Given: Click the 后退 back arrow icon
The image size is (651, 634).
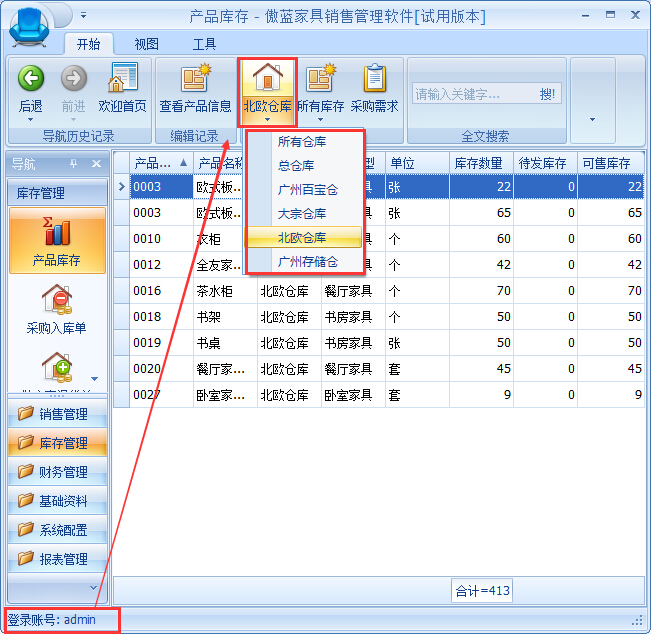Looking at the screenshot, I should point(31,78).
